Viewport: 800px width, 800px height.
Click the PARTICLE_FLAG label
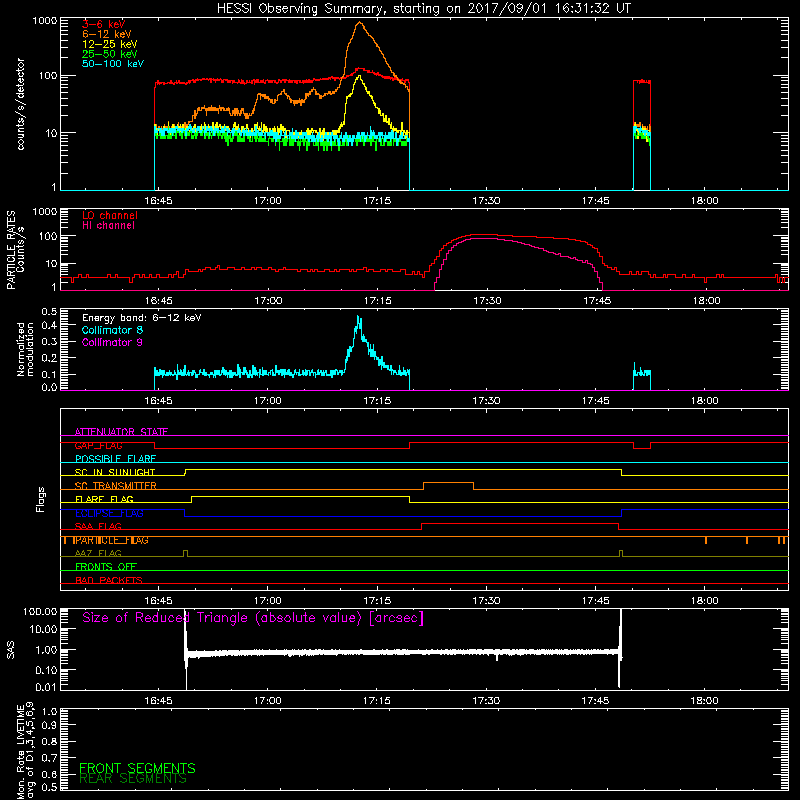pyautogui.click(x=112, y=540)
